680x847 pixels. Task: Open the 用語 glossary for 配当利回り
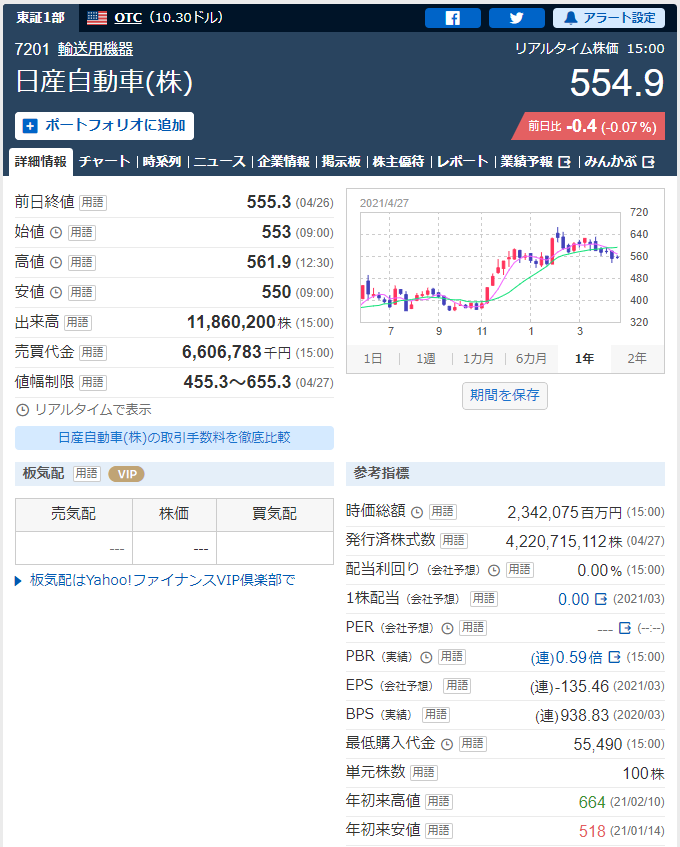pos(520,569)
